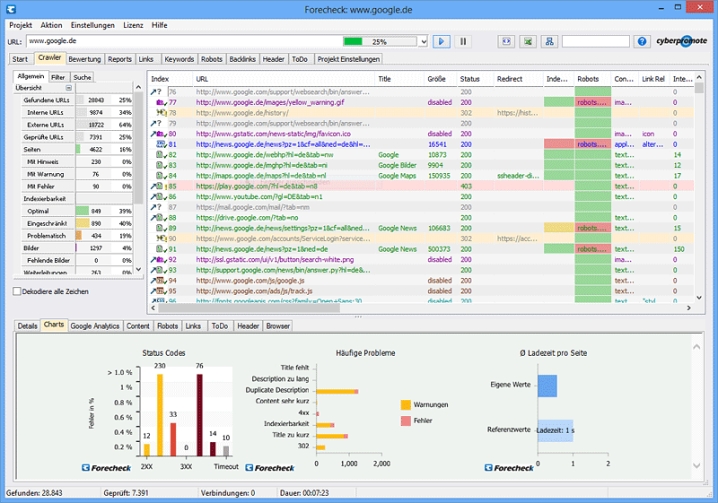Click the blue help question mark icon
718x503 pixels.
coord(642,41)
